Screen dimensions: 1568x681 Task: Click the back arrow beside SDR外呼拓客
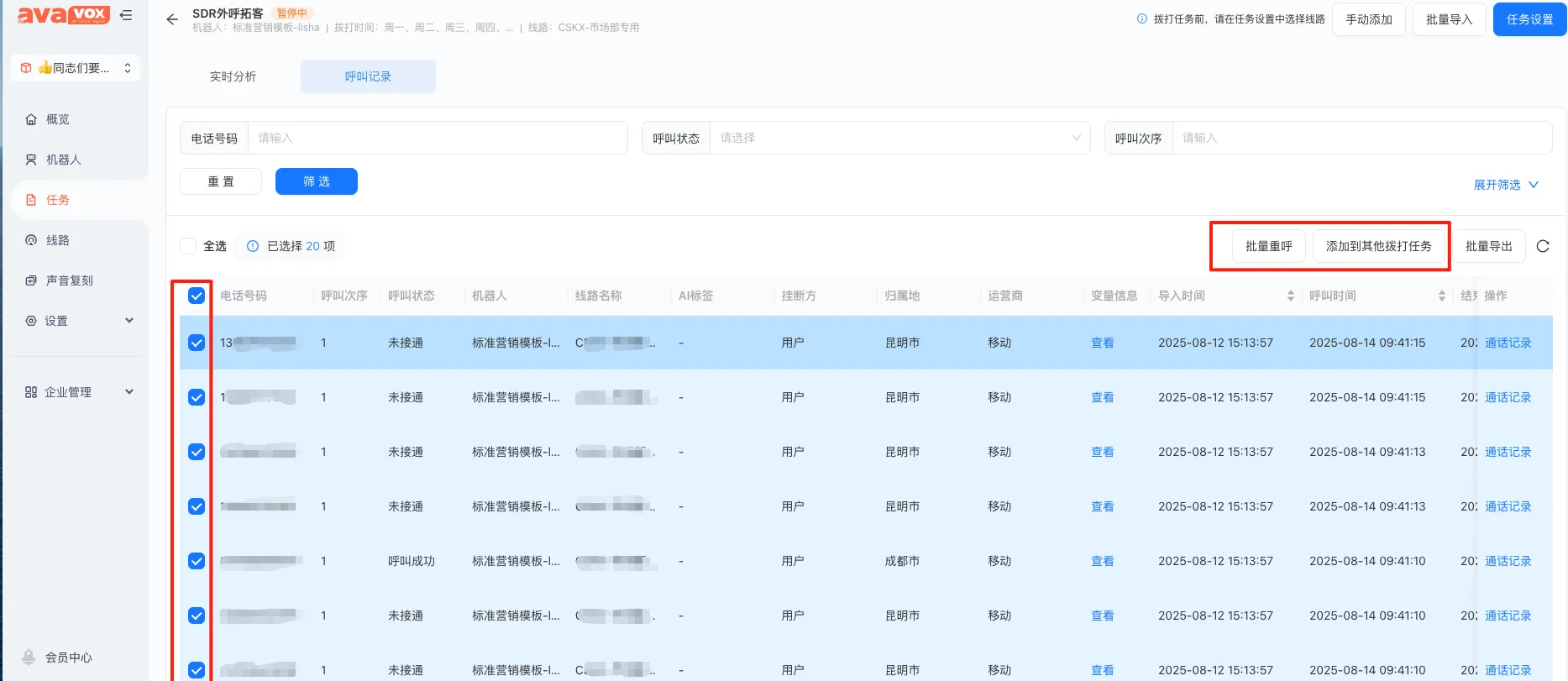click(x=172, y=19)
